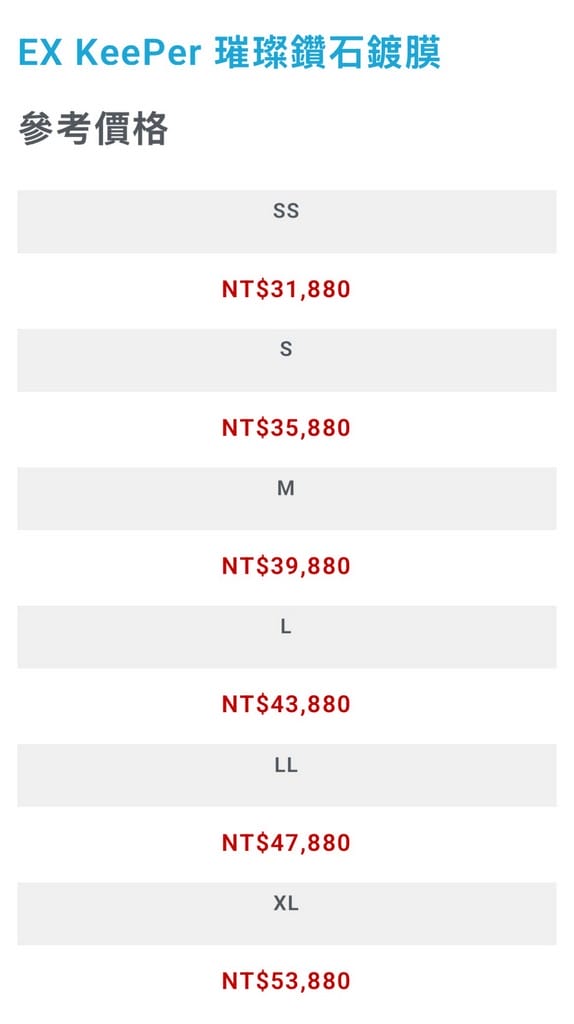Image resolution: width=574 pixels, height=1024 pixels.
Task: Select the XL size row
Action: coord(287,914)
